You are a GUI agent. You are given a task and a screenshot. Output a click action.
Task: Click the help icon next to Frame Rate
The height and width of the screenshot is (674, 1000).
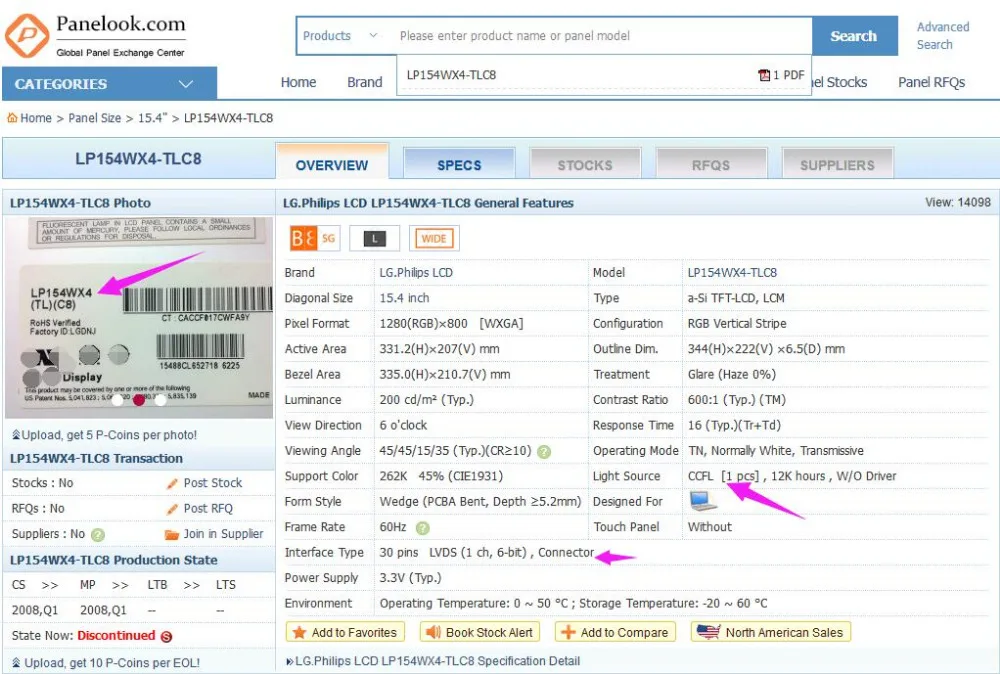coord(422,528)
